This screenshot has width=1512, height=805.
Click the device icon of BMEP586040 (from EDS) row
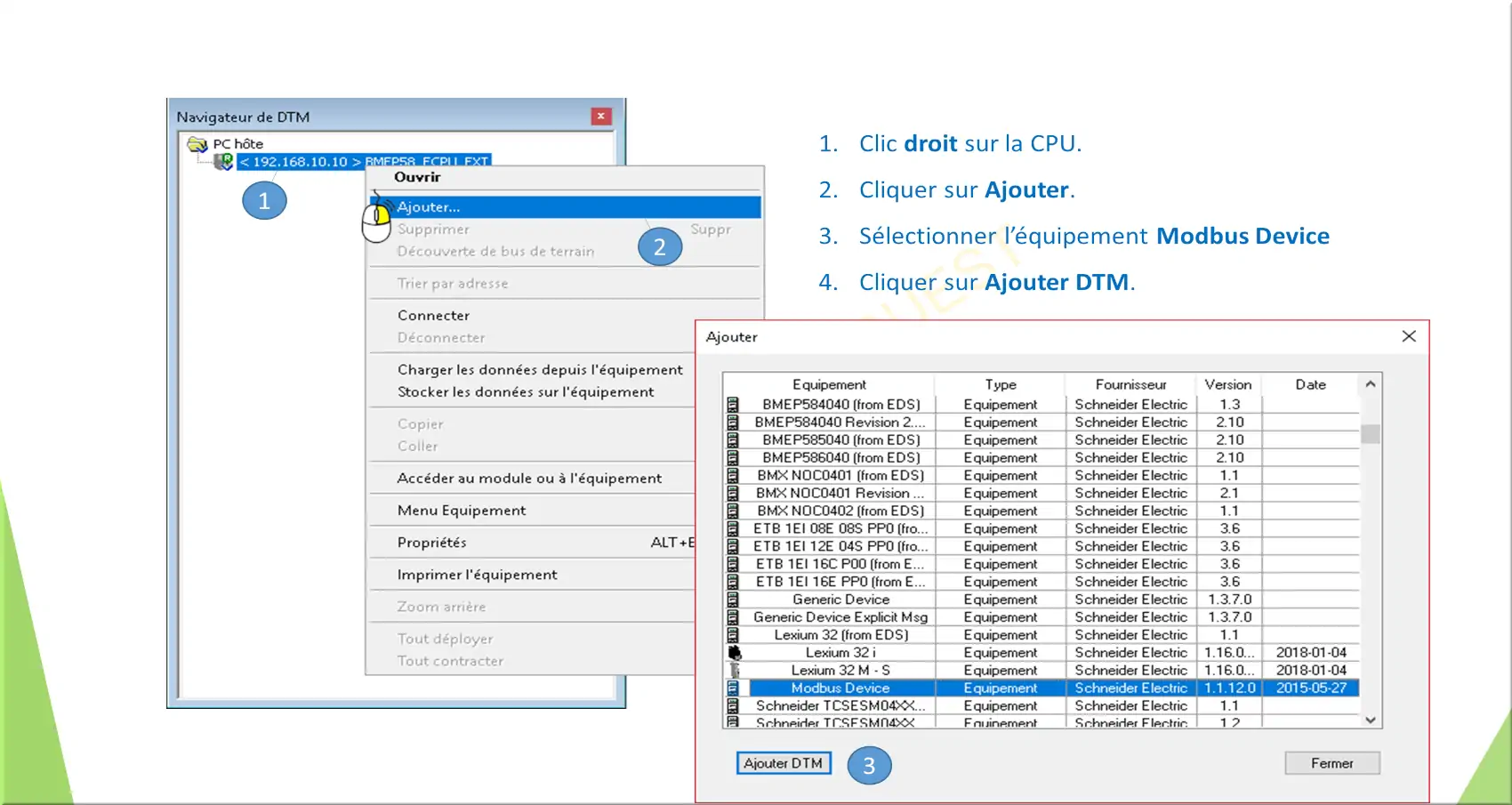tap(733, 457)
